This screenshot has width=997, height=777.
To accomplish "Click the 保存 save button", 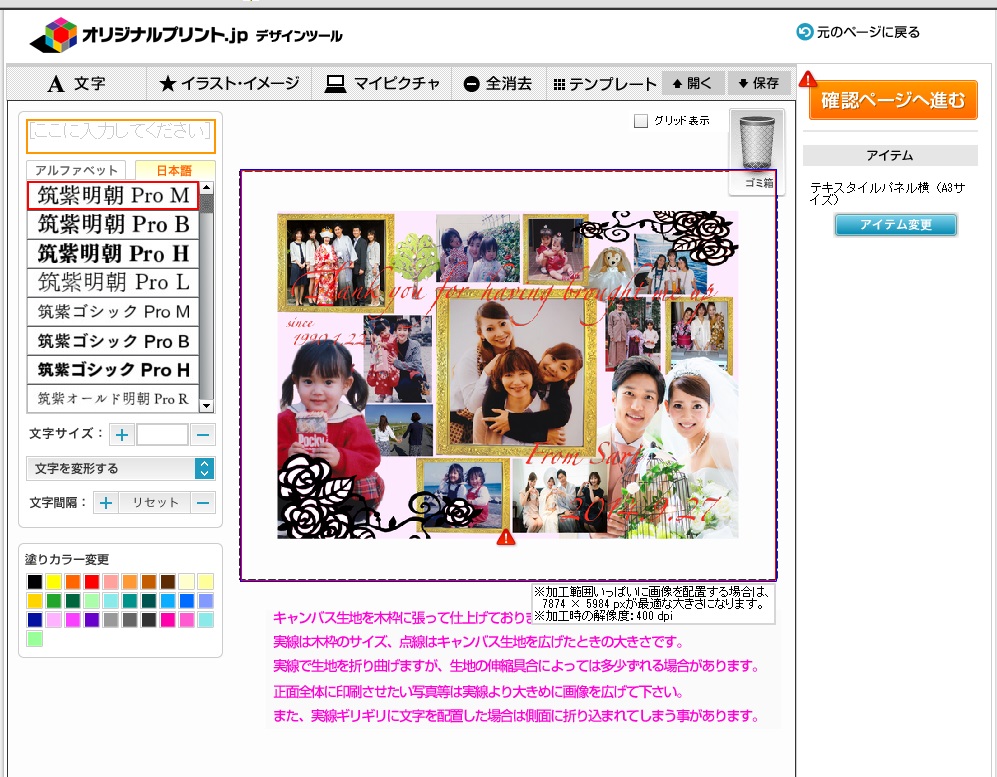I will pyautogui.click(x=759, y=83).
